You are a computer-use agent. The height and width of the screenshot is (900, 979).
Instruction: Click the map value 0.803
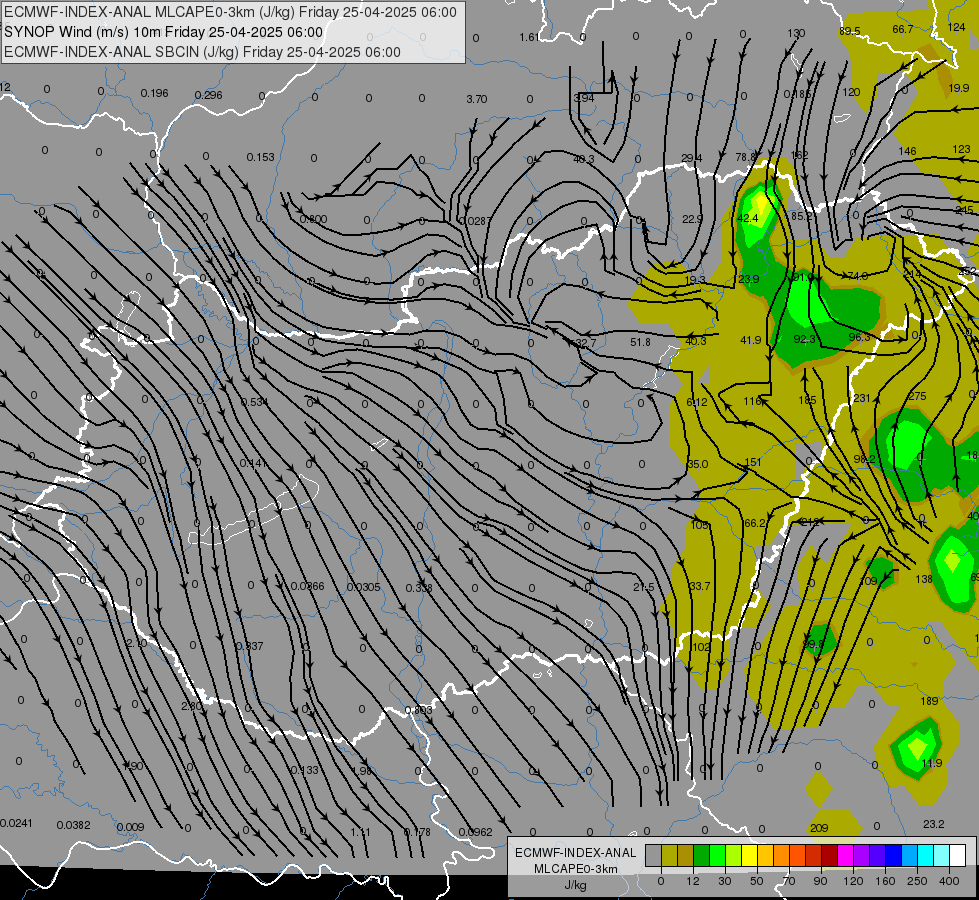pyautogui.click(x=418, y=710)
